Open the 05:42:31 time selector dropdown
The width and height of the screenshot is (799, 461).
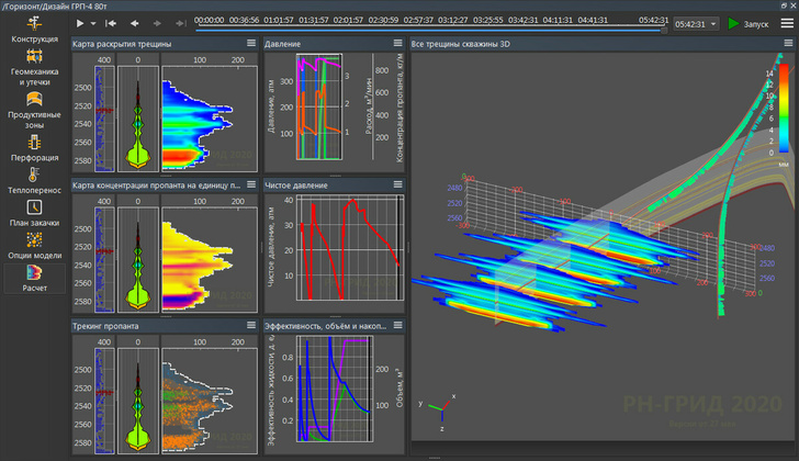point(693,24)
